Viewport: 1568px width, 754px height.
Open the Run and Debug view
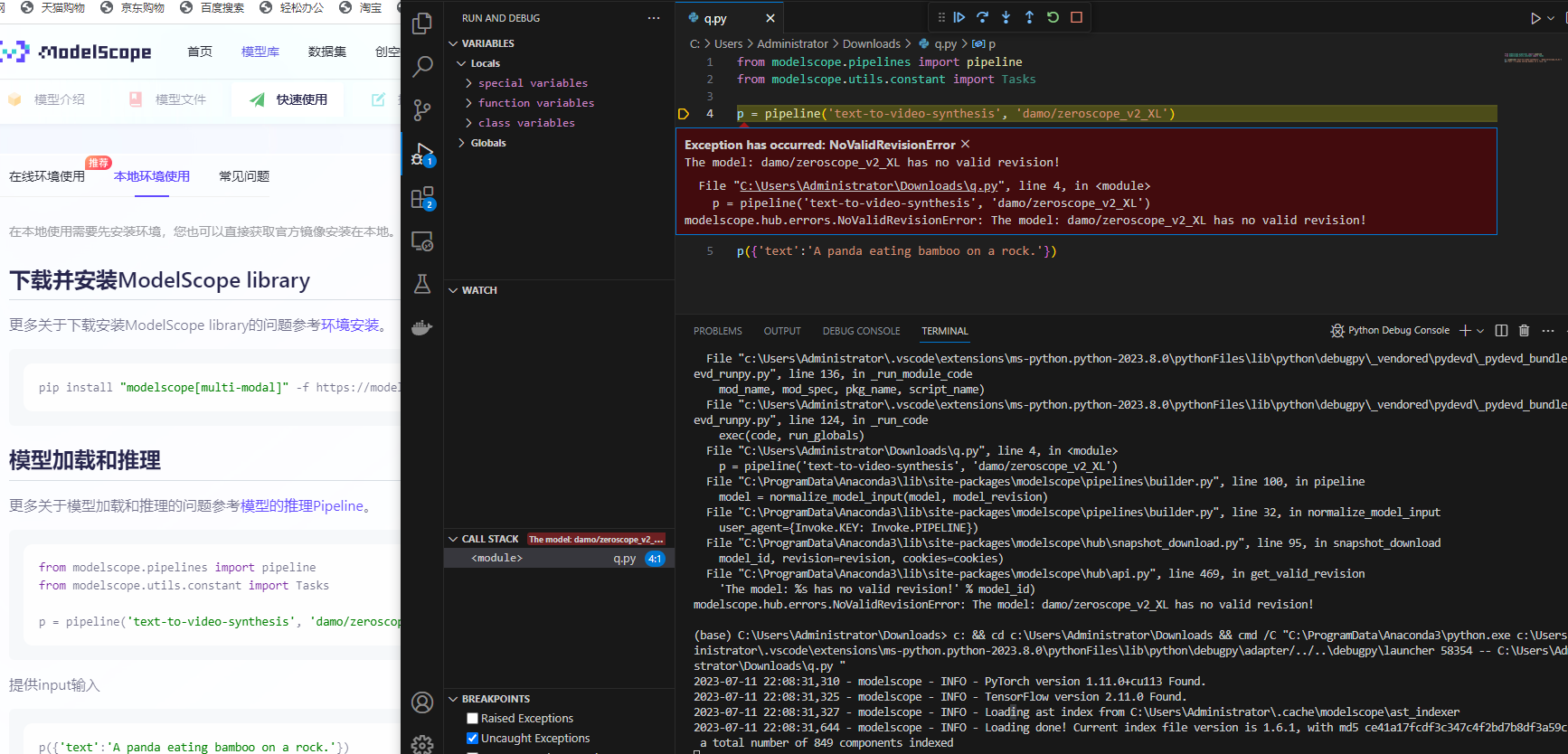[422, 154]
